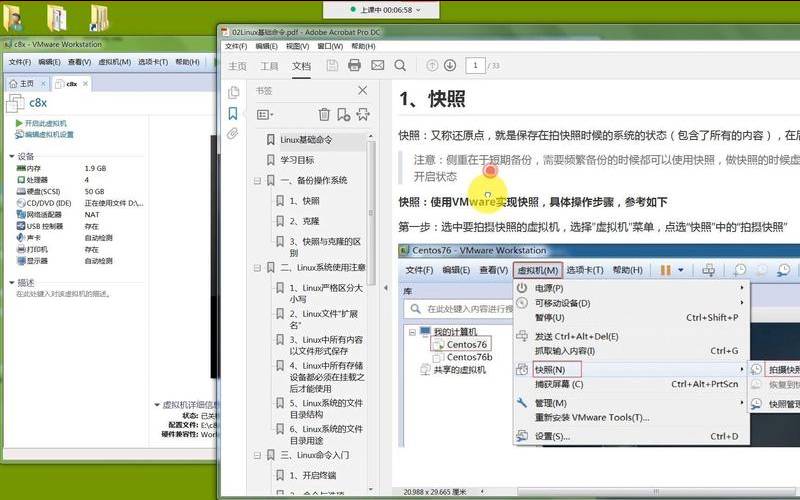Select 内存 device row in VMware
800x500 pixels.
(80, 168)
